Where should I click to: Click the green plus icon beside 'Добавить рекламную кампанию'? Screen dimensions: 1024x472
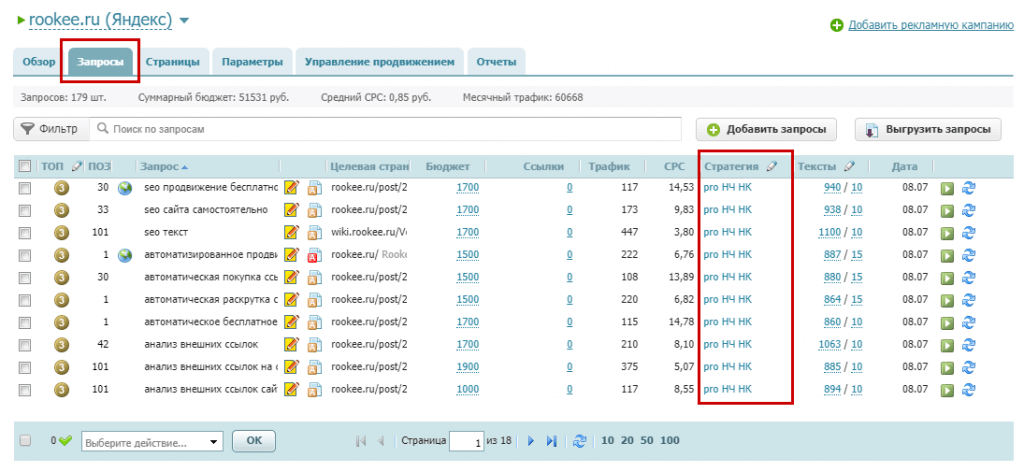click(x=837, y=25)
